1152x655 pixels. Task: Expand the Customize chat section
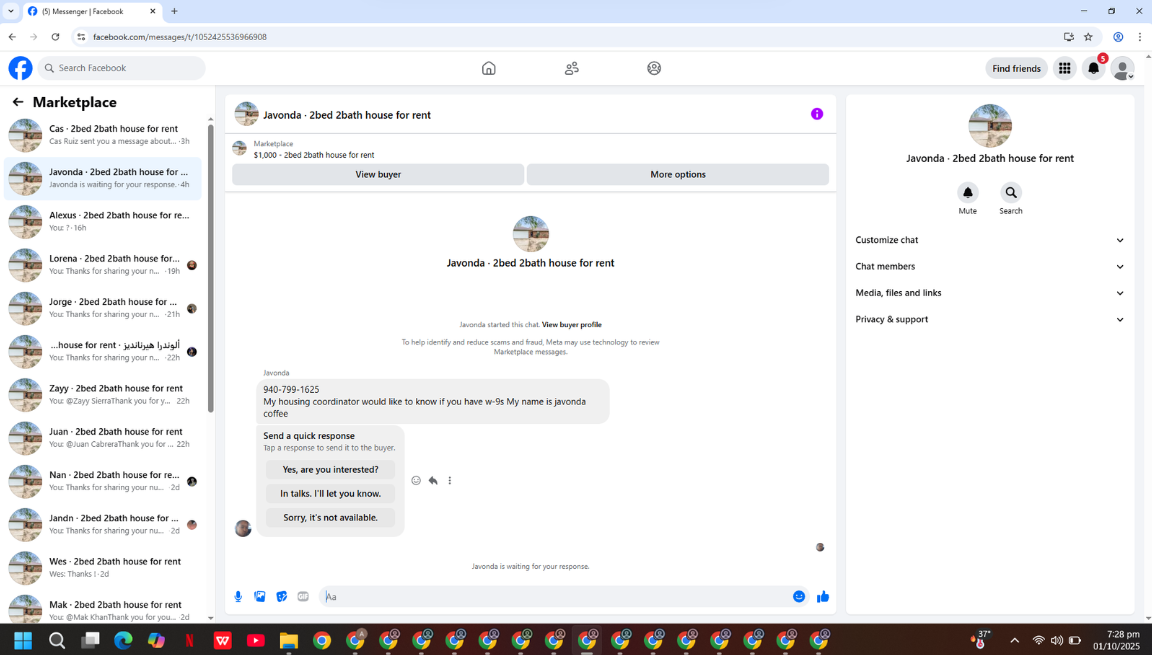tap(990, 240)
